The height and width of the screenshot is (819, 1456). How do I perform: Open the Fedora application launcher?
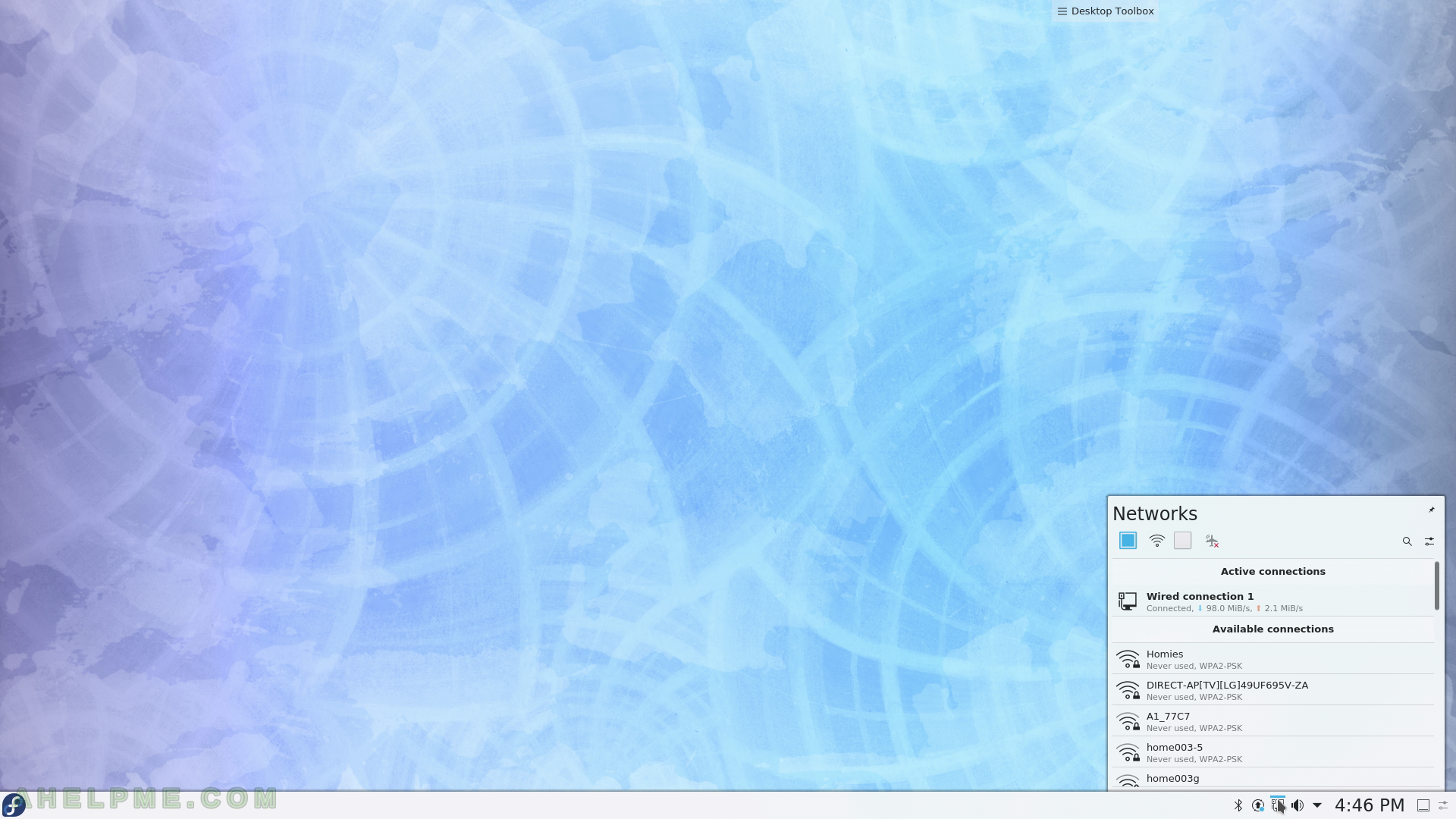[14, 805]
